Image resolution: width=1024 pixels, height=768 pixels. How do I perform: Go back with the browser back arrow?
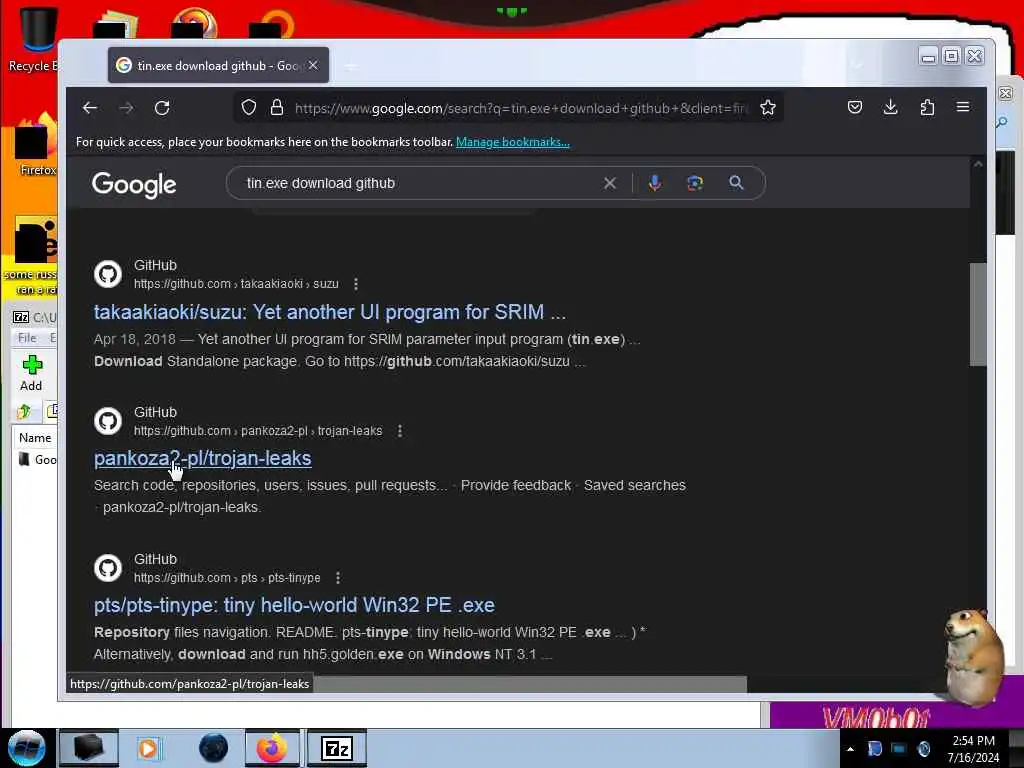(90, 108)
